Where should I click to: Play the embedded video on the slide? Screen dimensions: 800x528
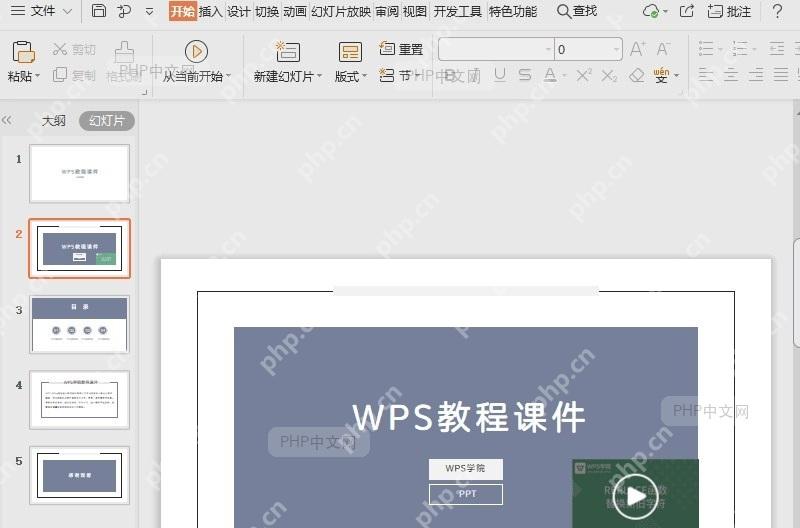[635, 496]
